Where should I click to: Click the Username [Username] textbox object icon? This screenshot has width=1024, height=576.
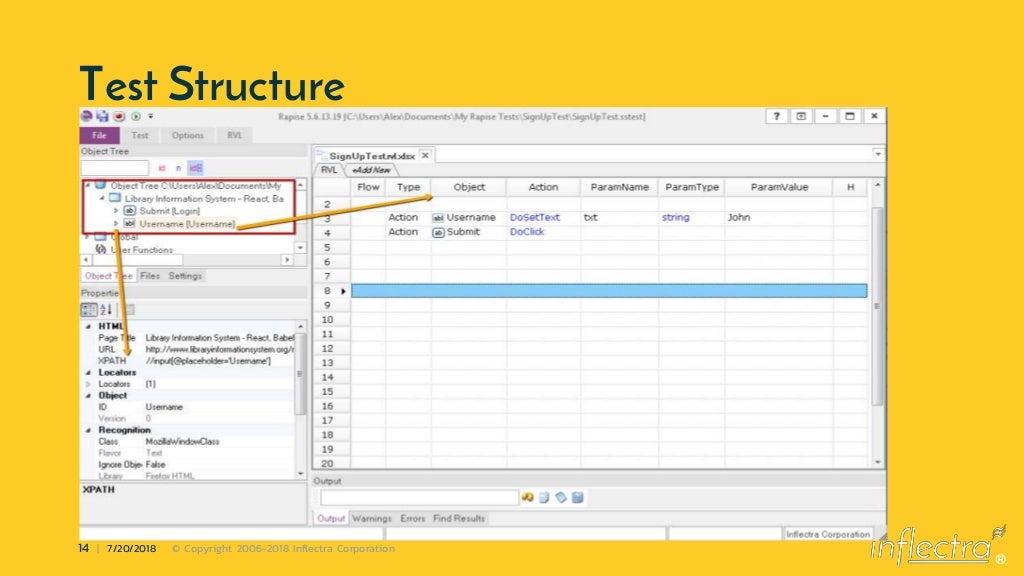[x=129, y=223]
